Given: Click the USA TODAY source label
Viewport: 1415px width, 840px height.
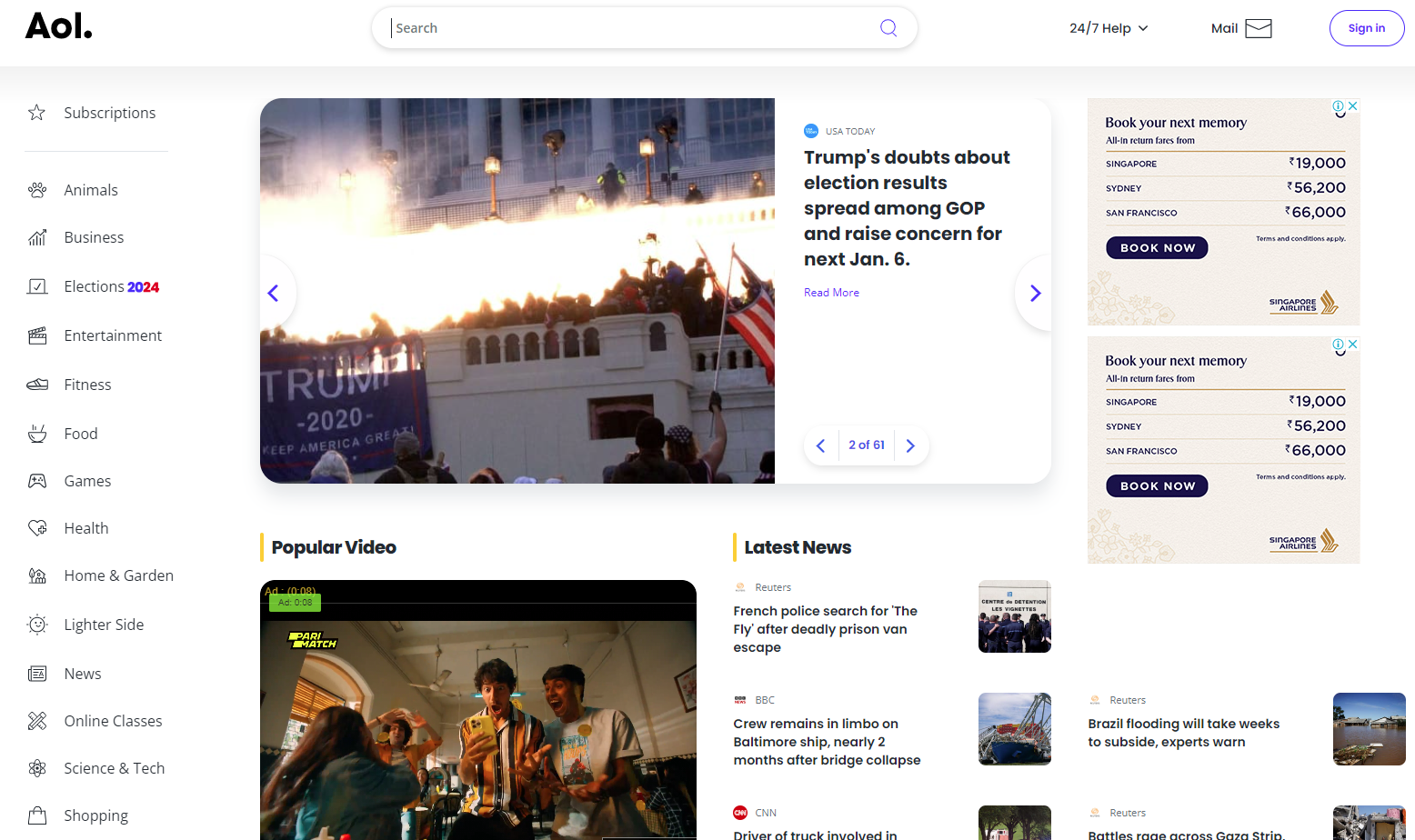Looking at the screenshot, I should [850, 131].
